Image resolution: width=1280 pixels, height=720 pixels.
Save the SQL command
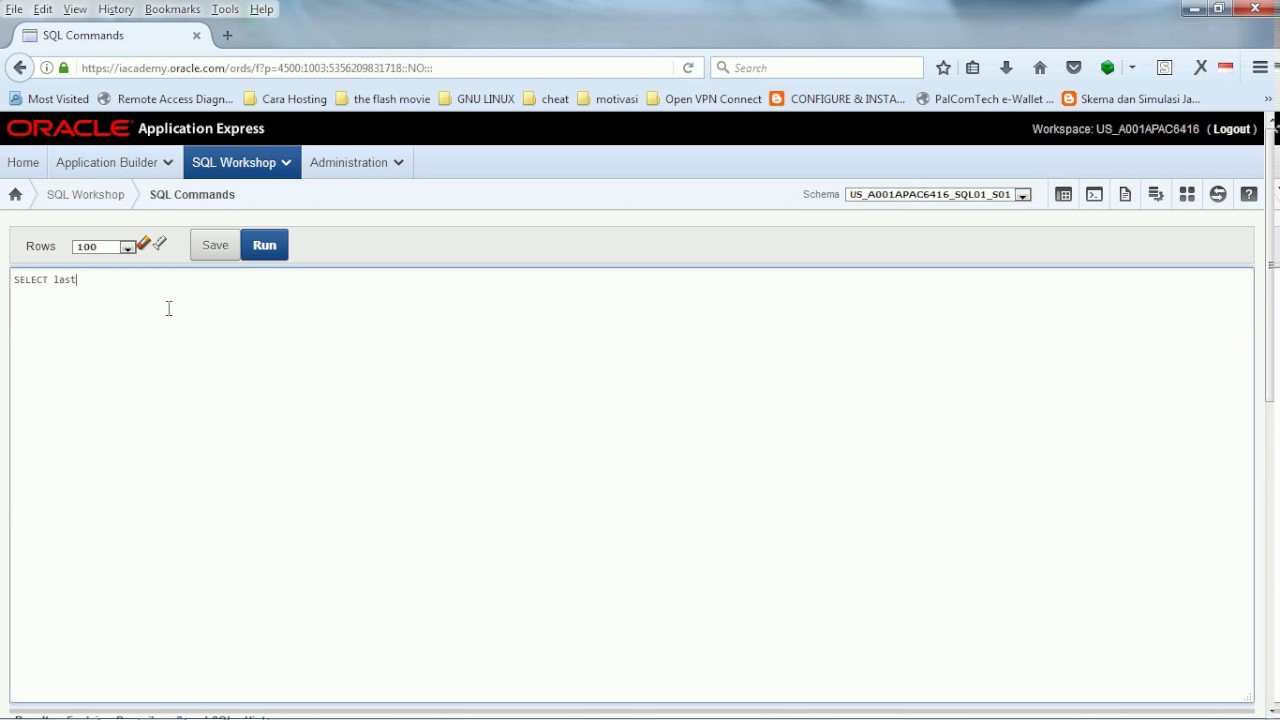pyautogui.click(x=215, y=245)
